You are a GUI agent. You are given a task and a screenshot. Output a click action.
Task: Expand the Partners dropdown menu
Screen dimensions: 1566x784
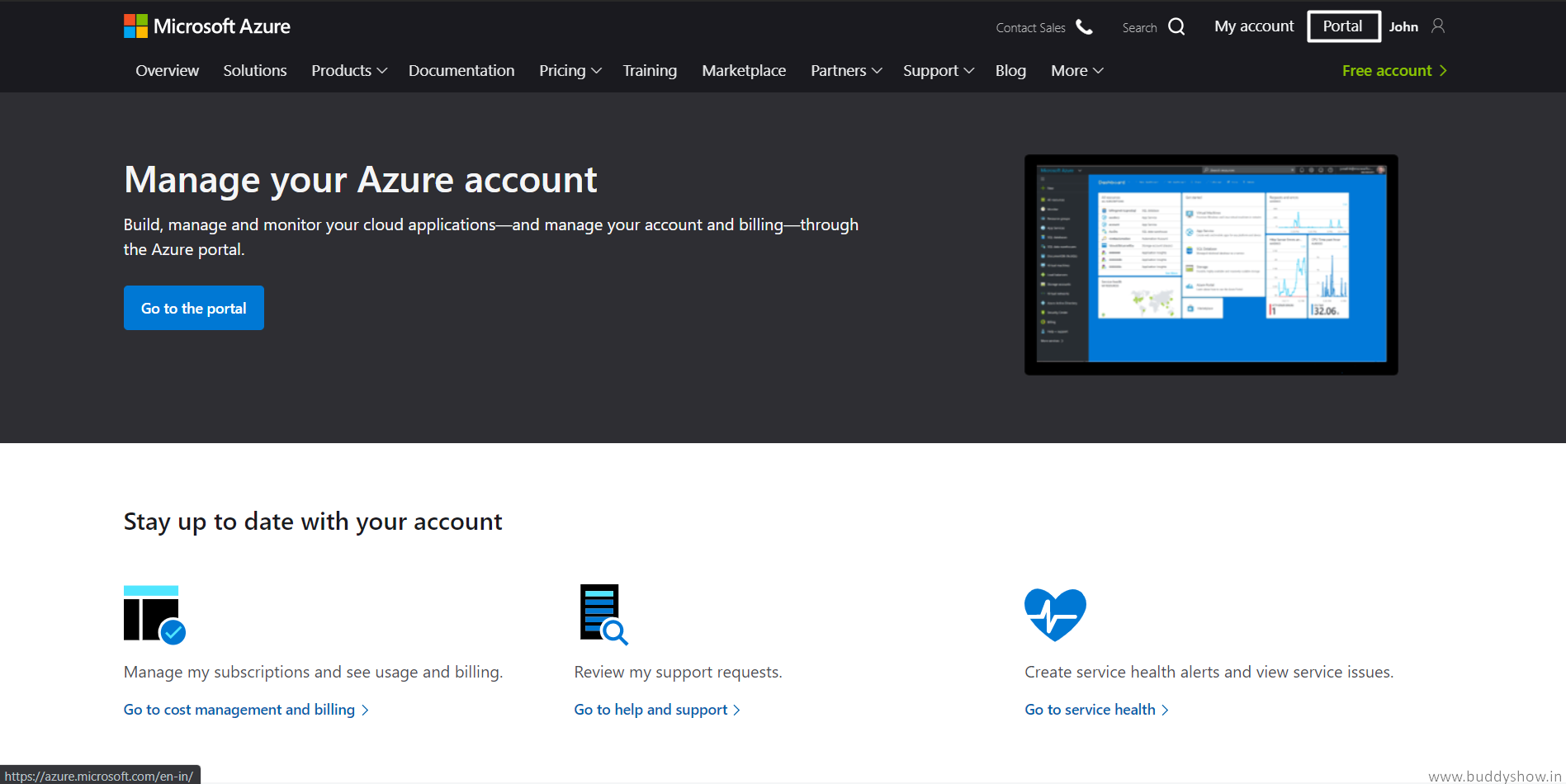click(846, 71)
